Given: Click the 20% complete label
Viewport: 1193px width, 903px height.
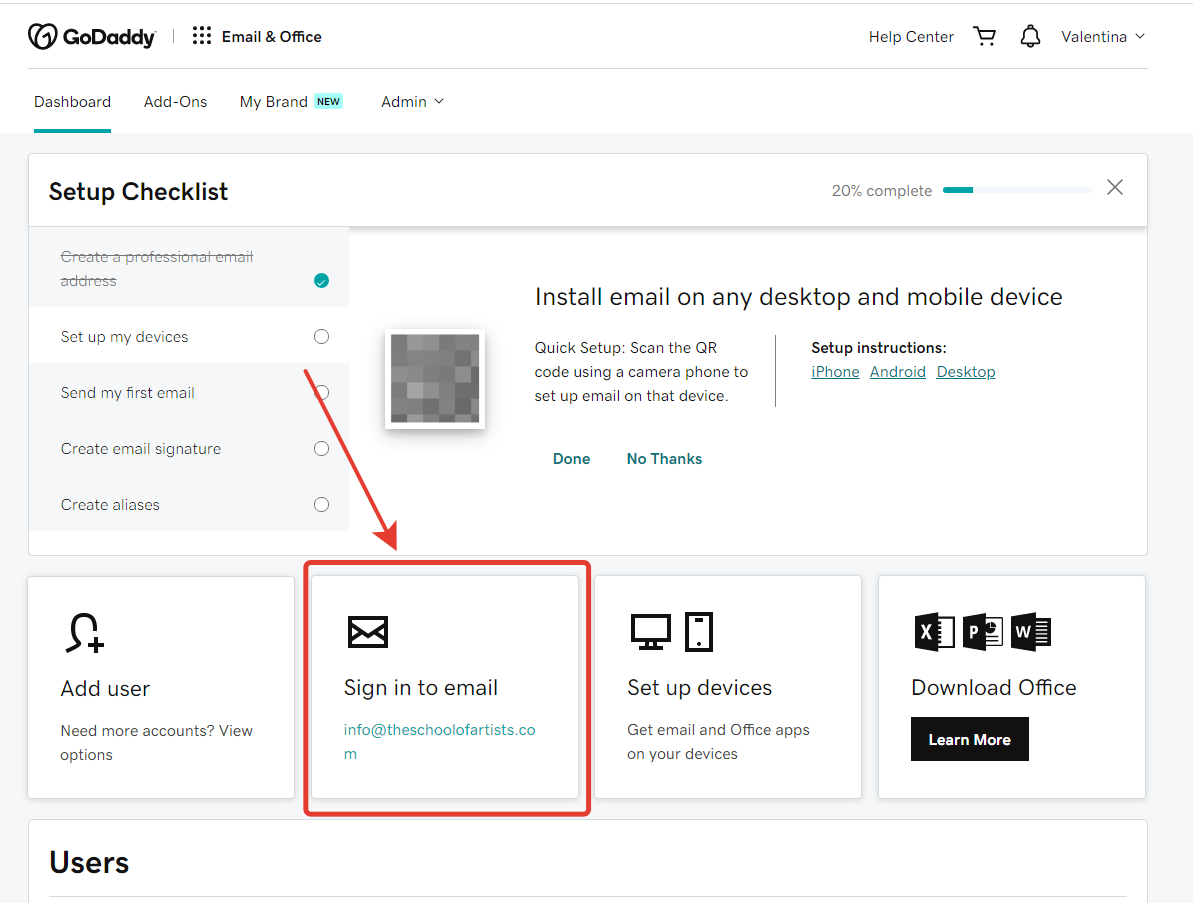Looking at the screenshot, I should coord(881,191).
